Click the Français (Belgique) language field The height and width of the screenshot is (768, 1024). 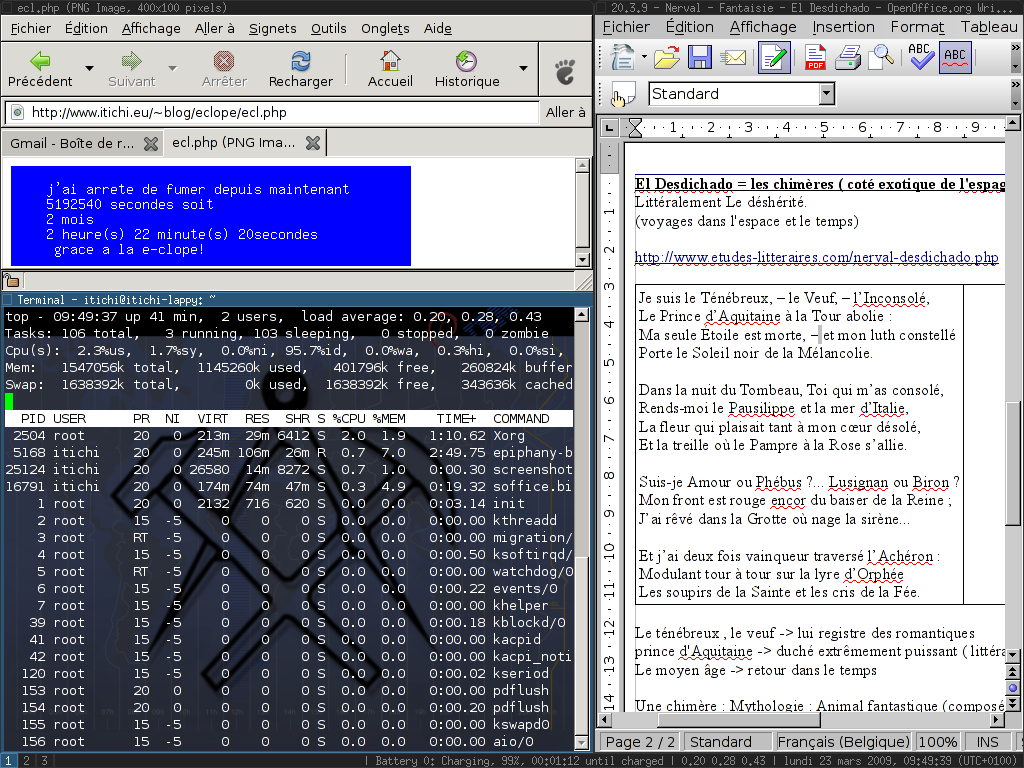coord(843,742)
